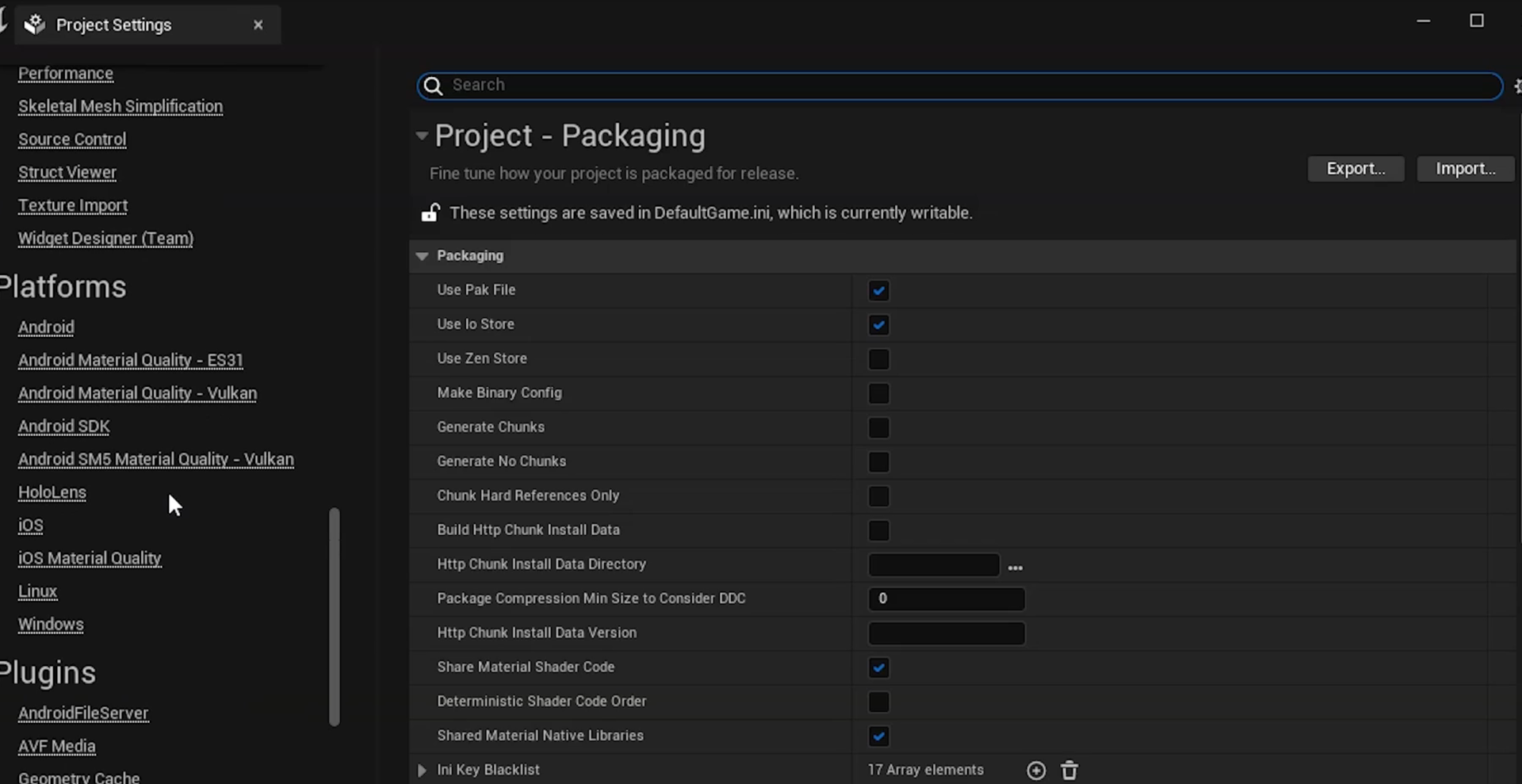1522x784 pixels.
Task: Add an element to Ini Key Blacklist
Action: click(x=1036, y=770)
